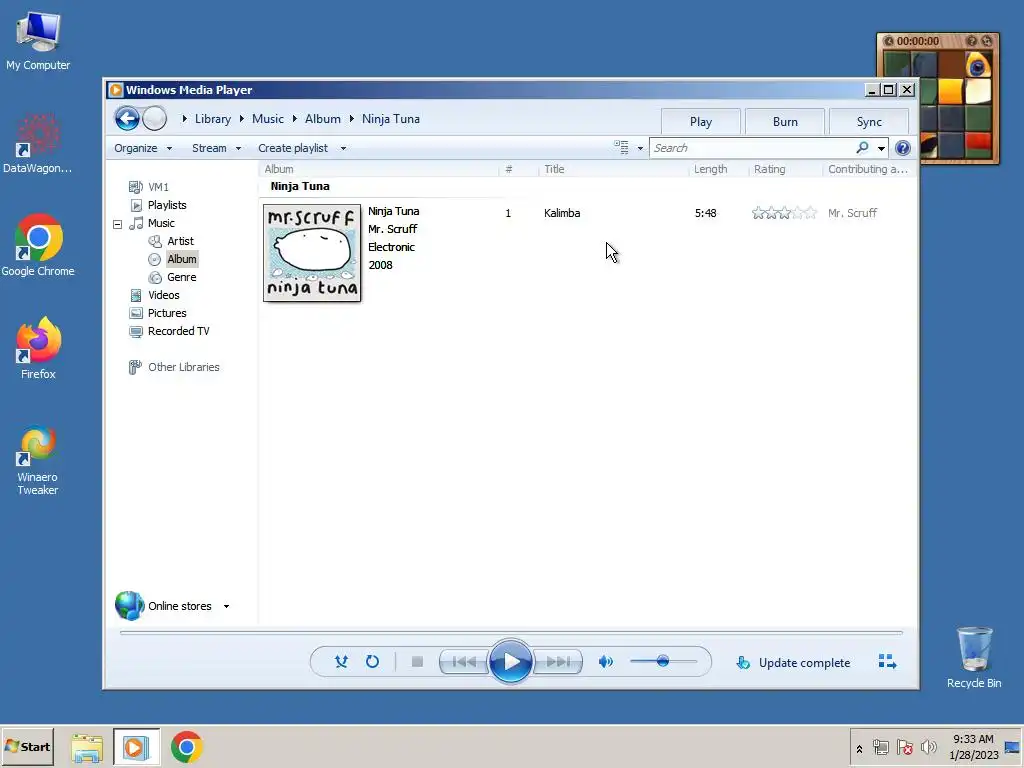Skip to the previous track
The height and width of the screenshot is (768, 1024).
pos(464,662)
